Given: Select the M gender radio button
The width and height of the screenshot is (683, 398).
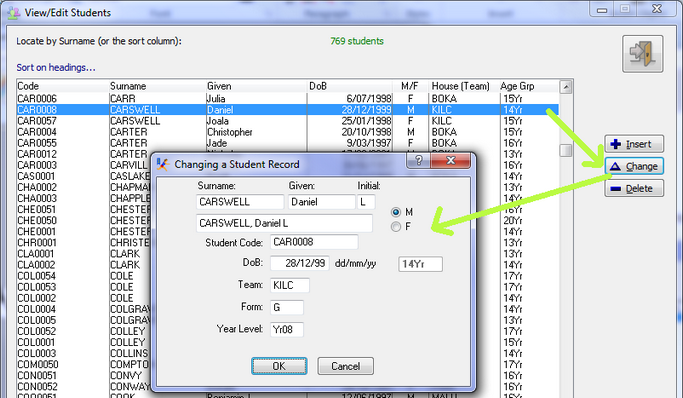Looking at the screenshot, I should point(396,212).
